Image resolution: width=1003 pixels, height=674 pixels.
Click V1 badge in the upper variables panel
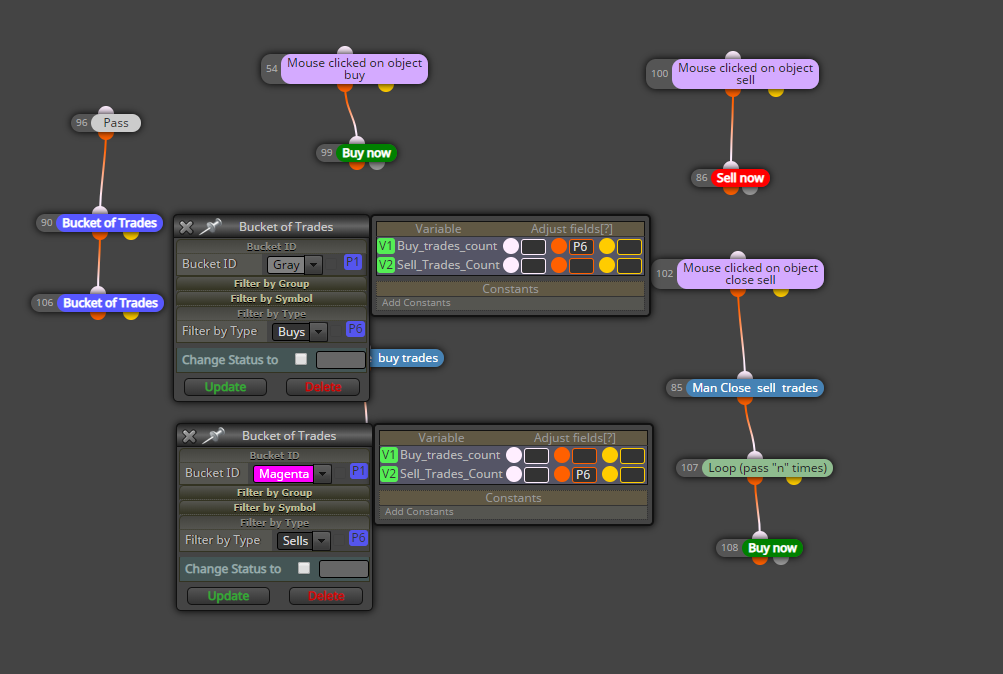point(386,246)
